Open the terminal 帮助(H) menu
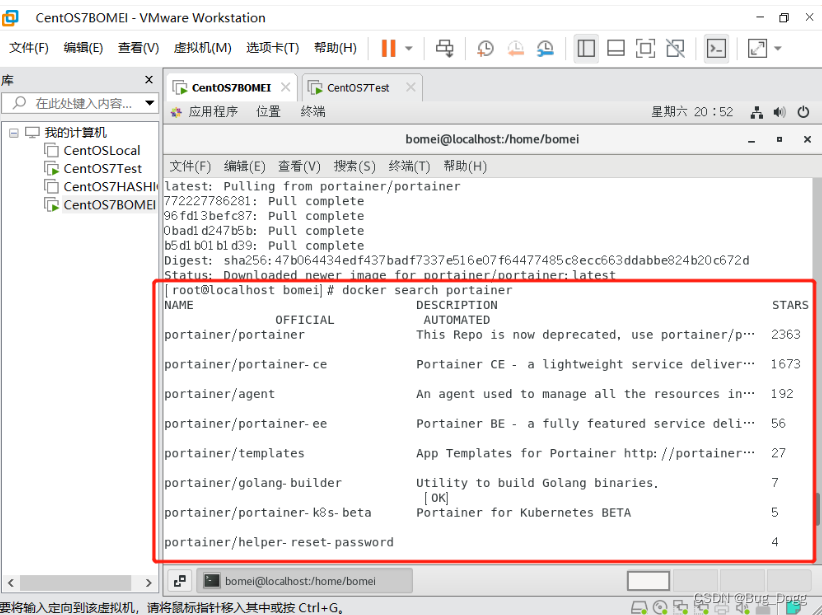The height and width of the screenshot is (615, 822). 465,166
